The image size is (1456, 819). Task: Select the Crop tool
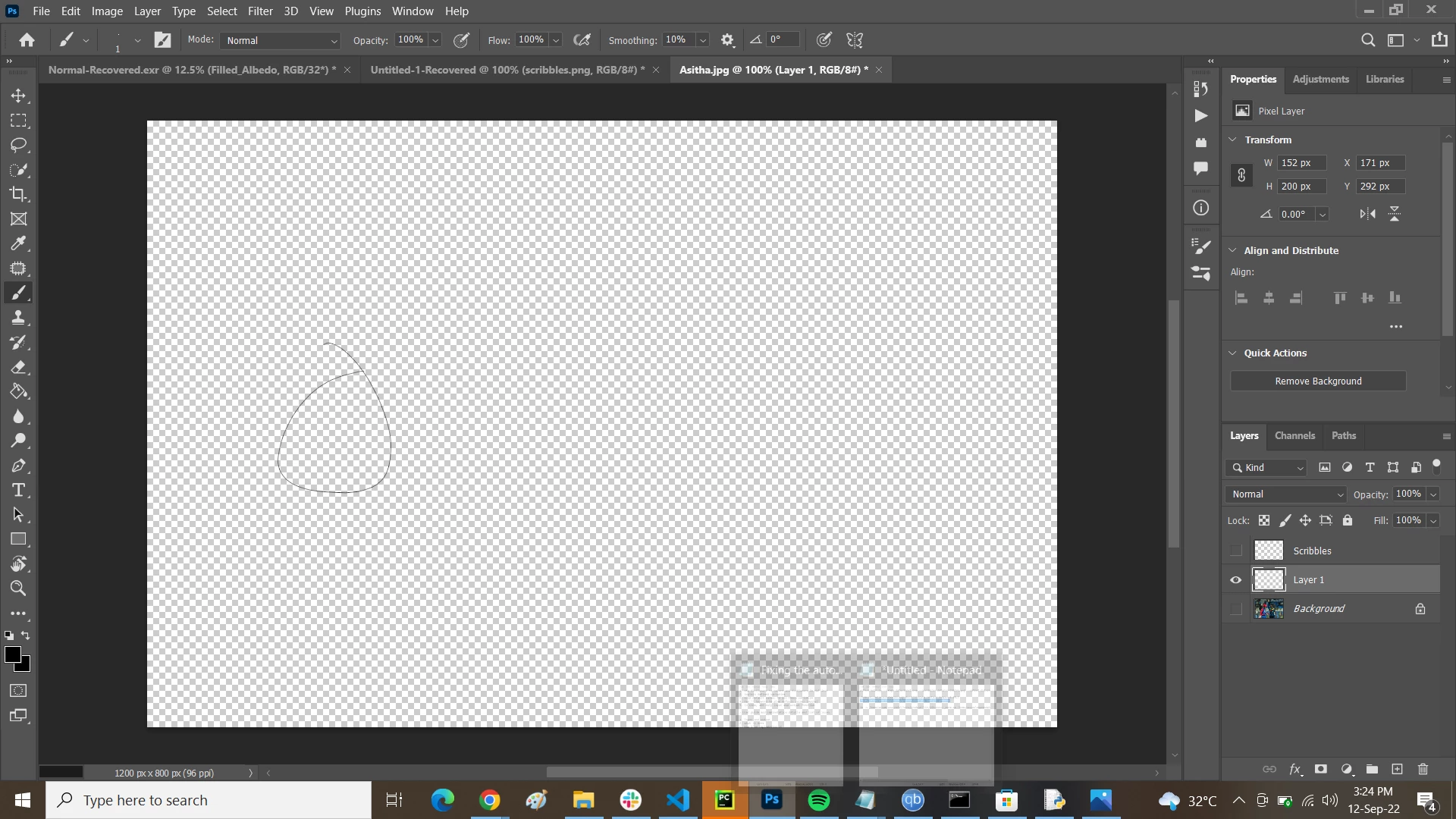(18, 194)
